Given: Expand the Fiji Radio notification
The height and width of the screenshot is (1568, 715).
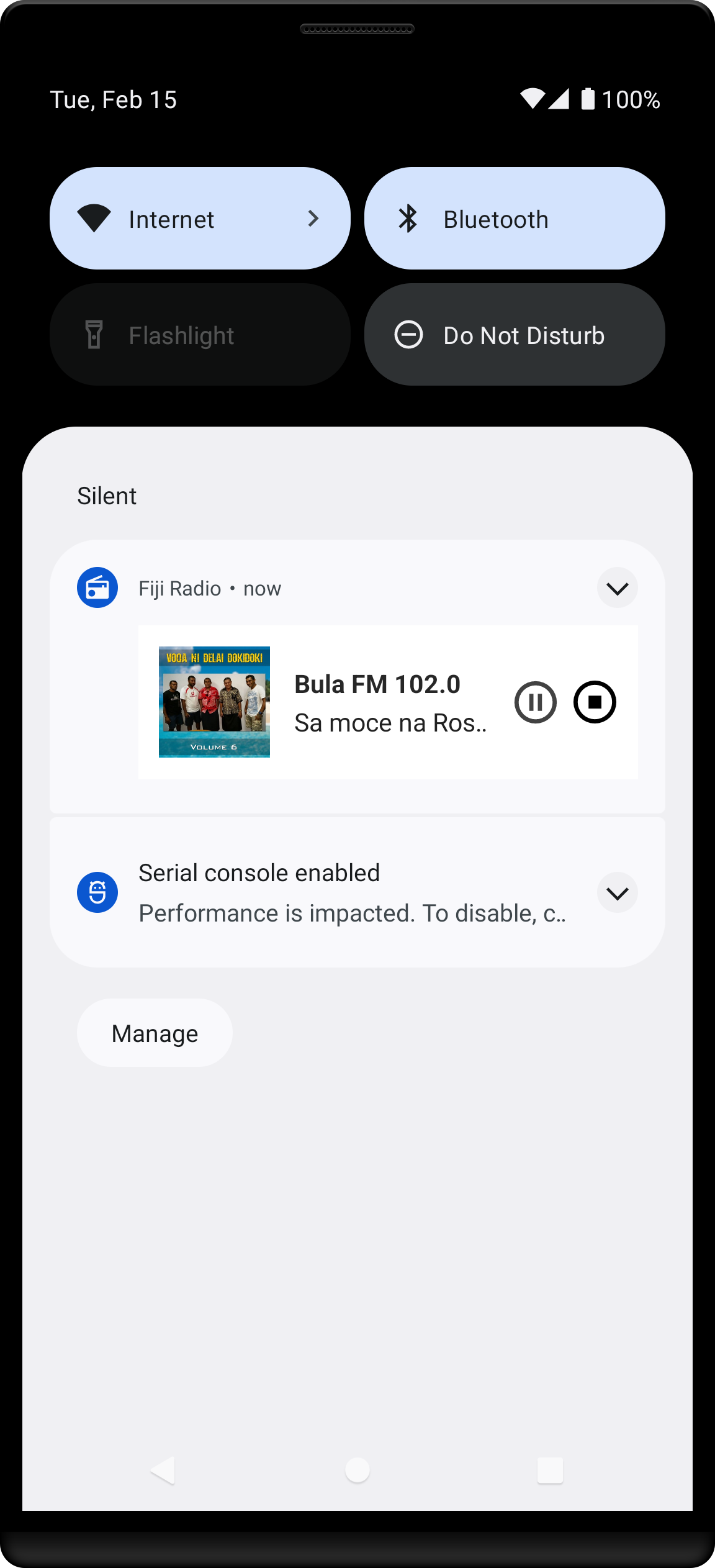Looking at the screenshot, I should 618,588.
